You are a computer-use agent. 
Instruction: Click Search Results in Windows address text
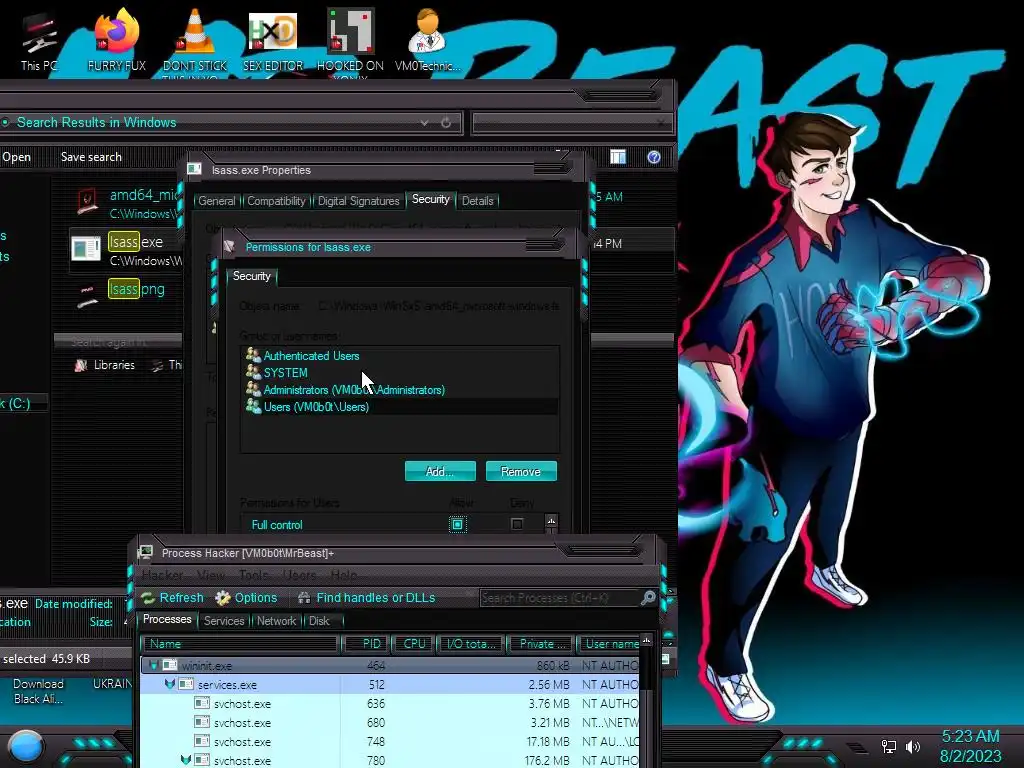(97, 122)
